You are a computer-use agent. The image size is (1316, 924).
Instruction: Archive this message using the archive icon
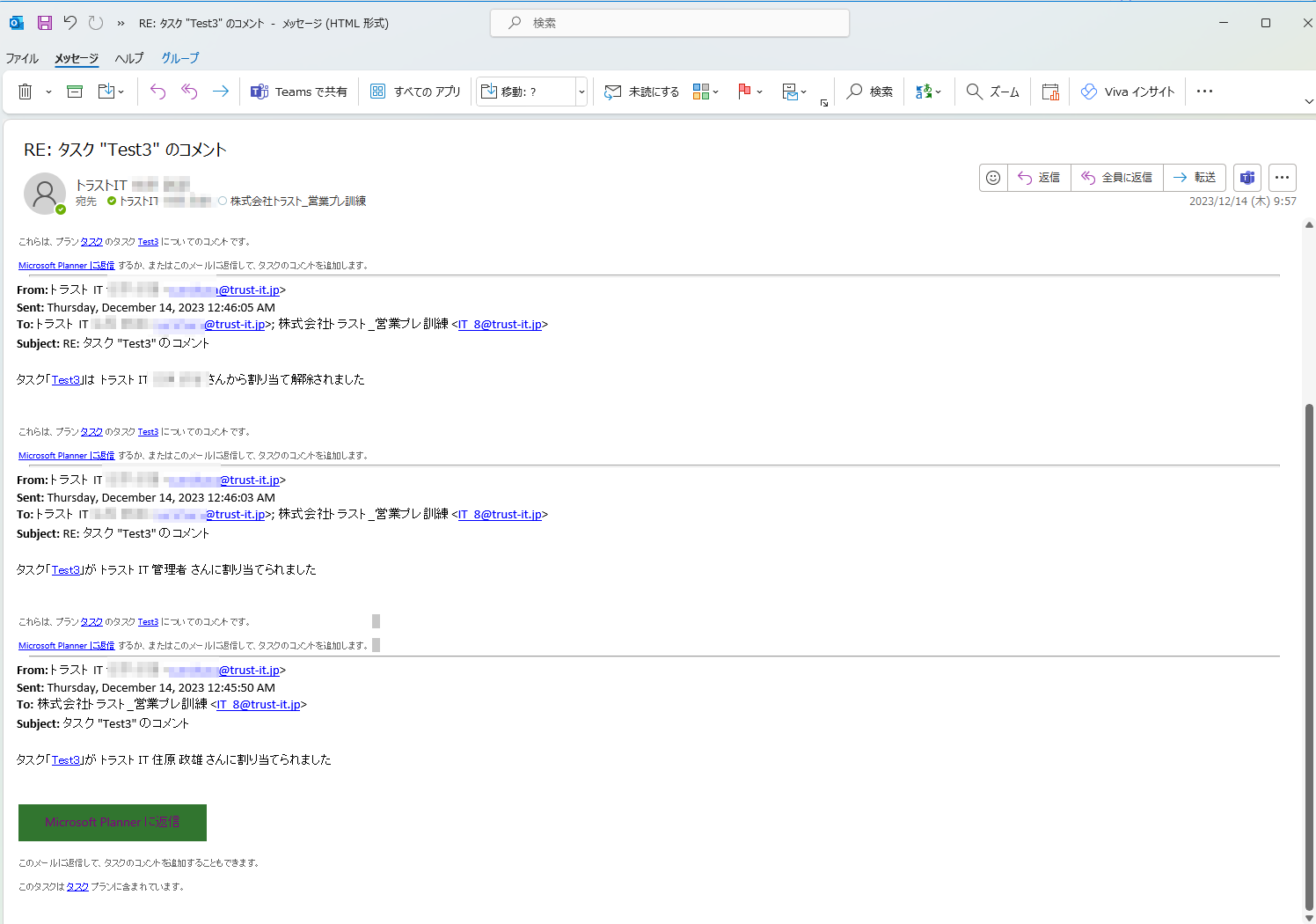click(75, 92)
